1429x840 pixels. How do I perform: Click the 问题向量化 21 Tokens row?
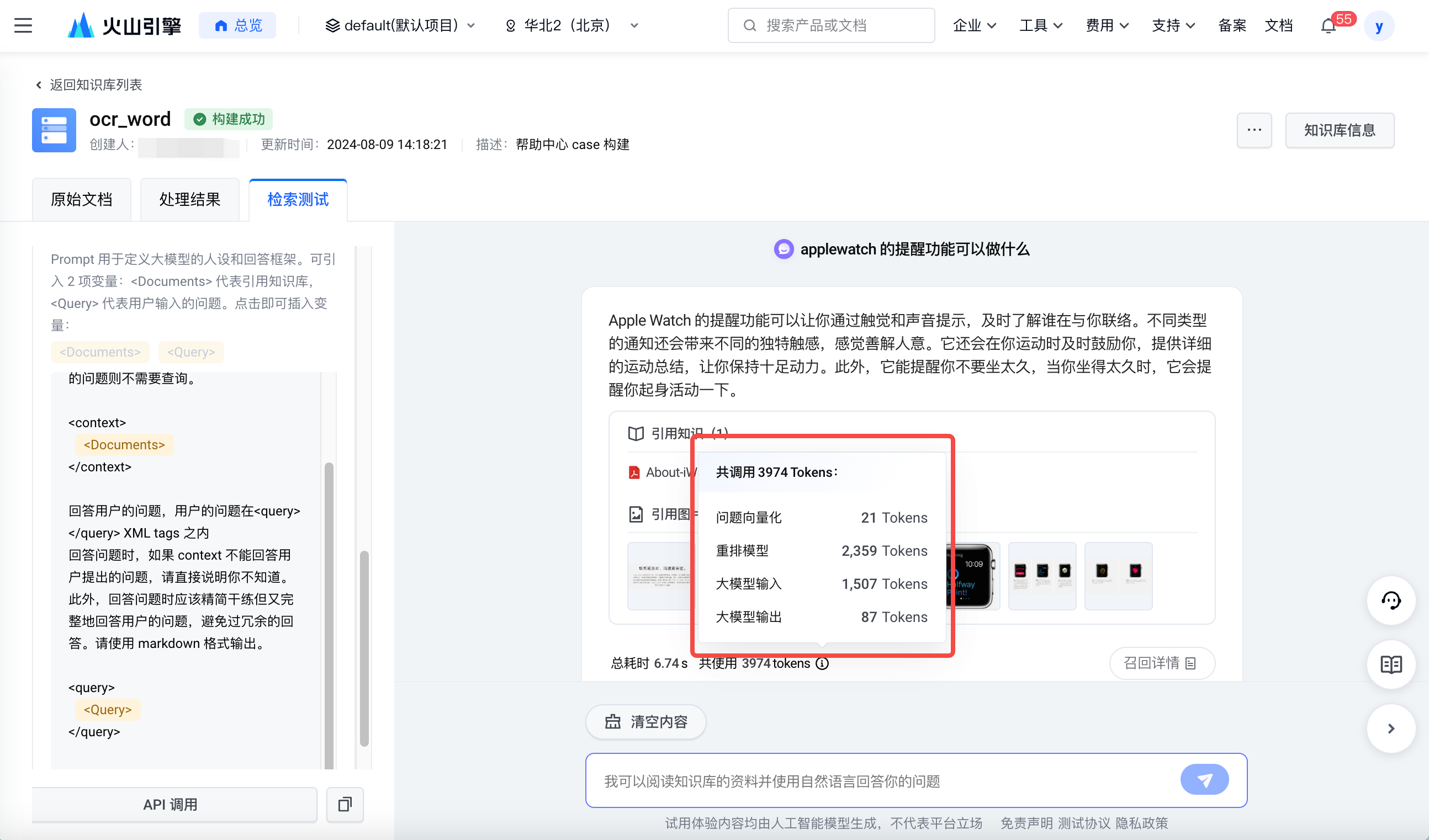pyautogui.click(x=822, y=518)
